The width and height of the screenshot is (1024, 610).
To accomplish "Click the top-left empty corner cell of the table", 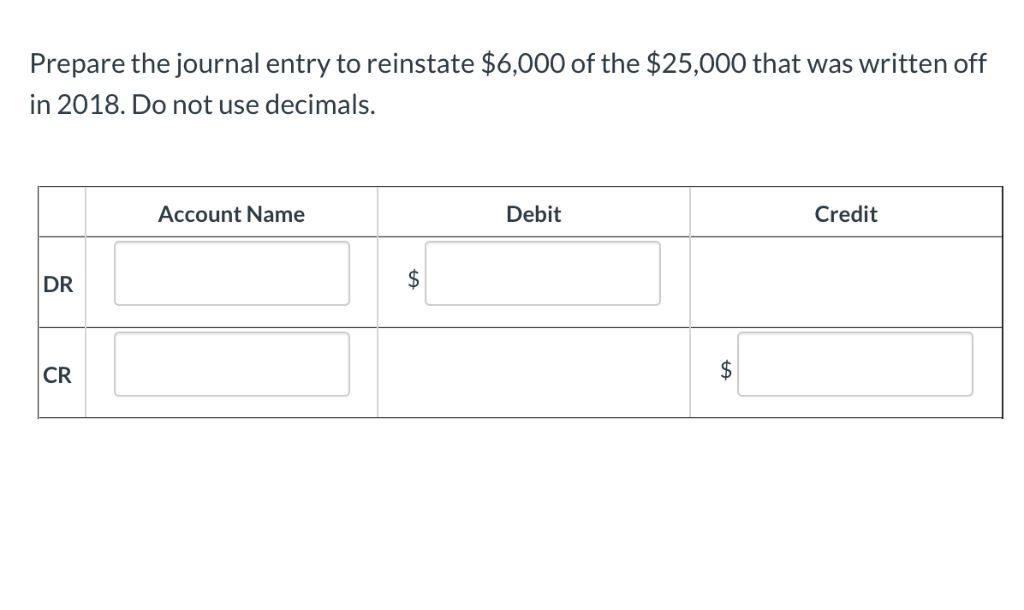I will tap(60, 213).
